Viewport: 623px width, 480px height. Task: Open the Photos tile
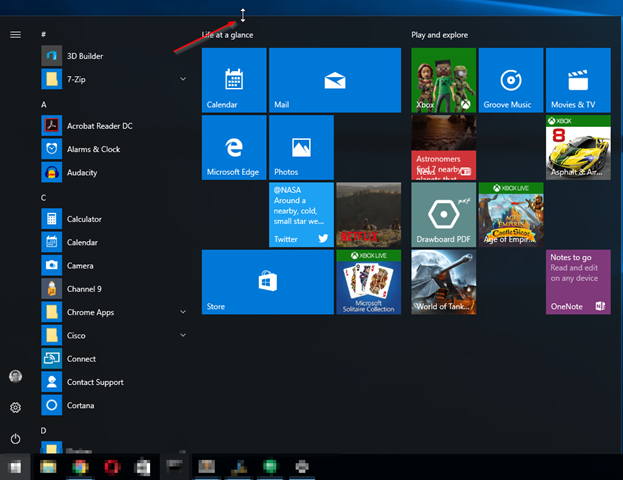coord(301,147)
